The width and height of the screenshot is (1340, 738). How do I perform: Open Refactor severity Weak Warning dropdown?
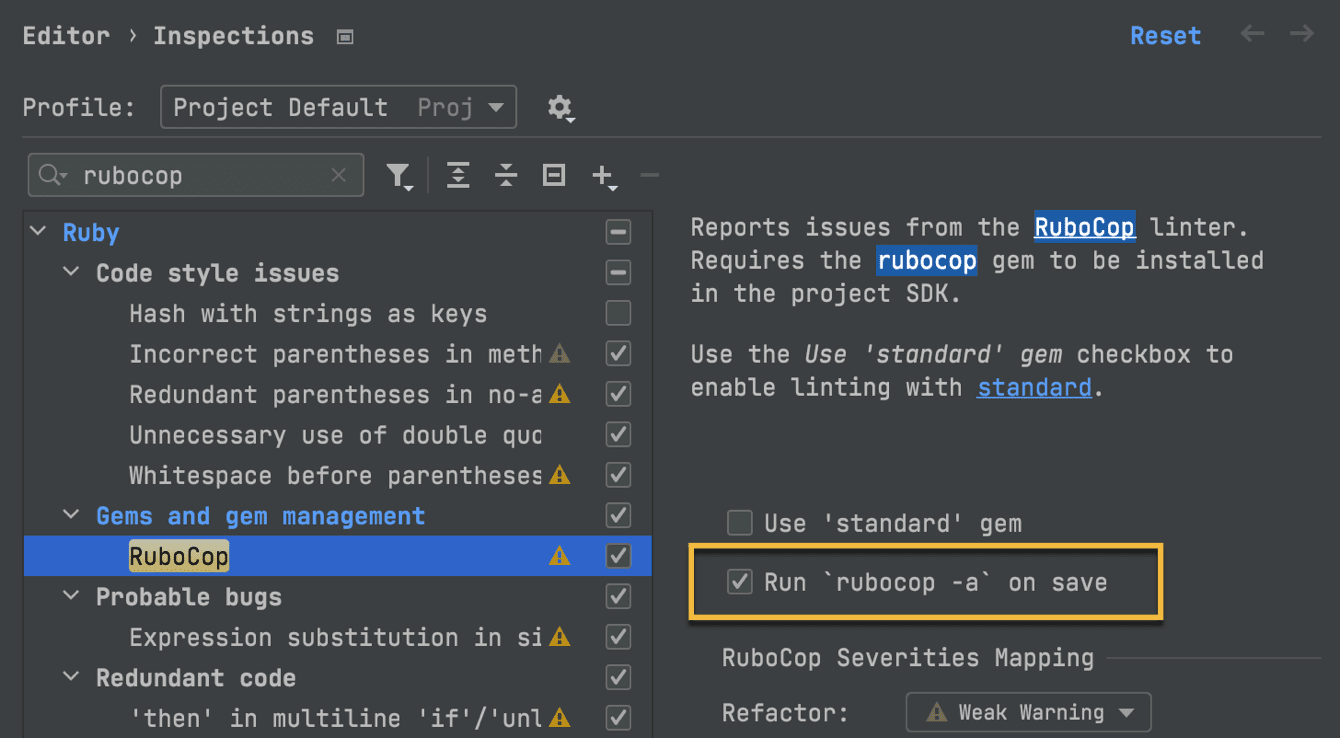tap(1028, 713)
